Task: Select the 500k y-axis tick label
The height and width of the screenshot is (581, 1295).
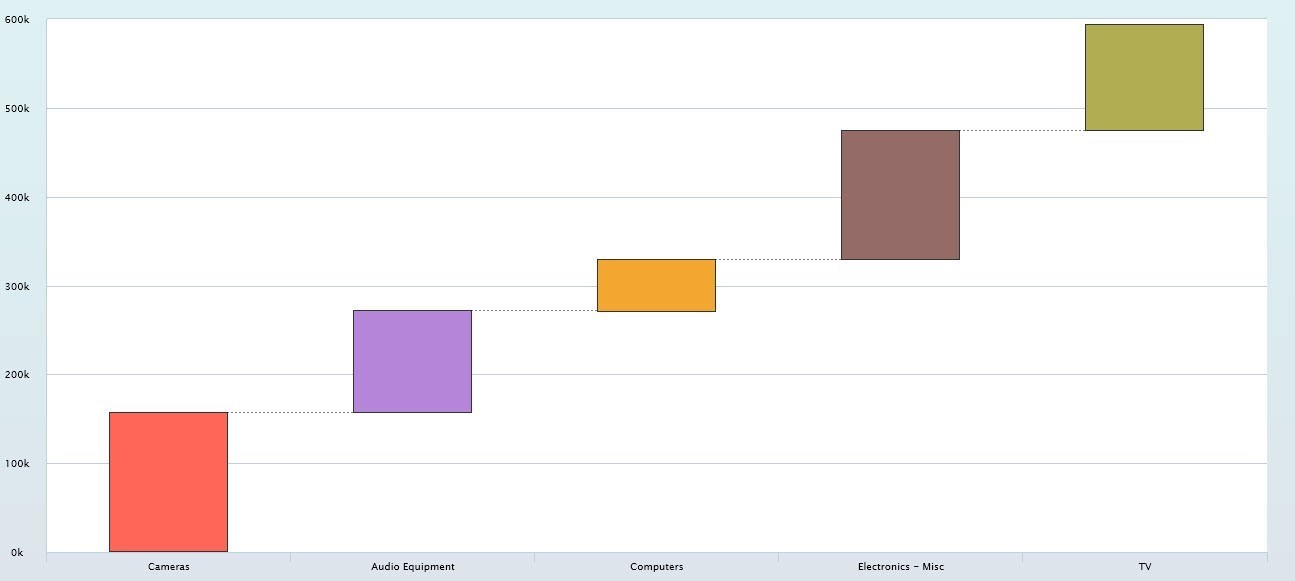Action: pyautogui.click(x=16, y=108)
